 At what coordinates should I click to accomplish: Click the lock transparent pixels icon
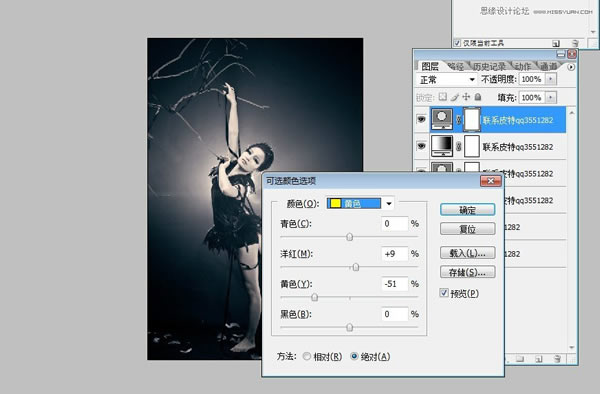pos(443,97)
